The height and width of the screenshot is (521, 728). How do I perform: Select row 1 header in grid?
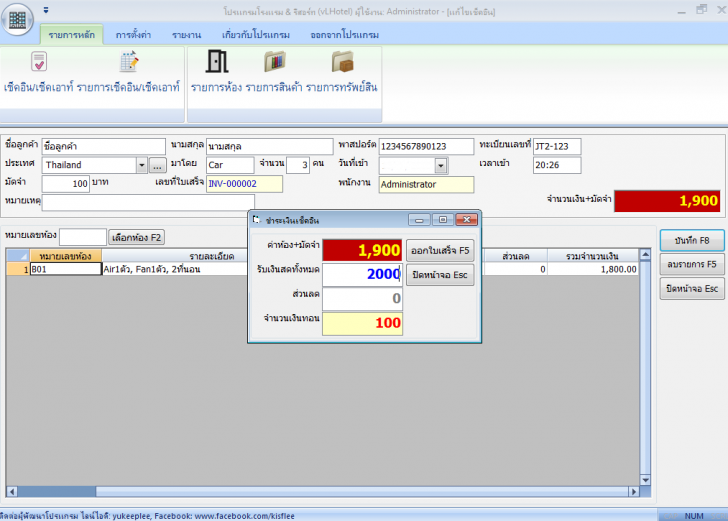(x=18, y=269)
